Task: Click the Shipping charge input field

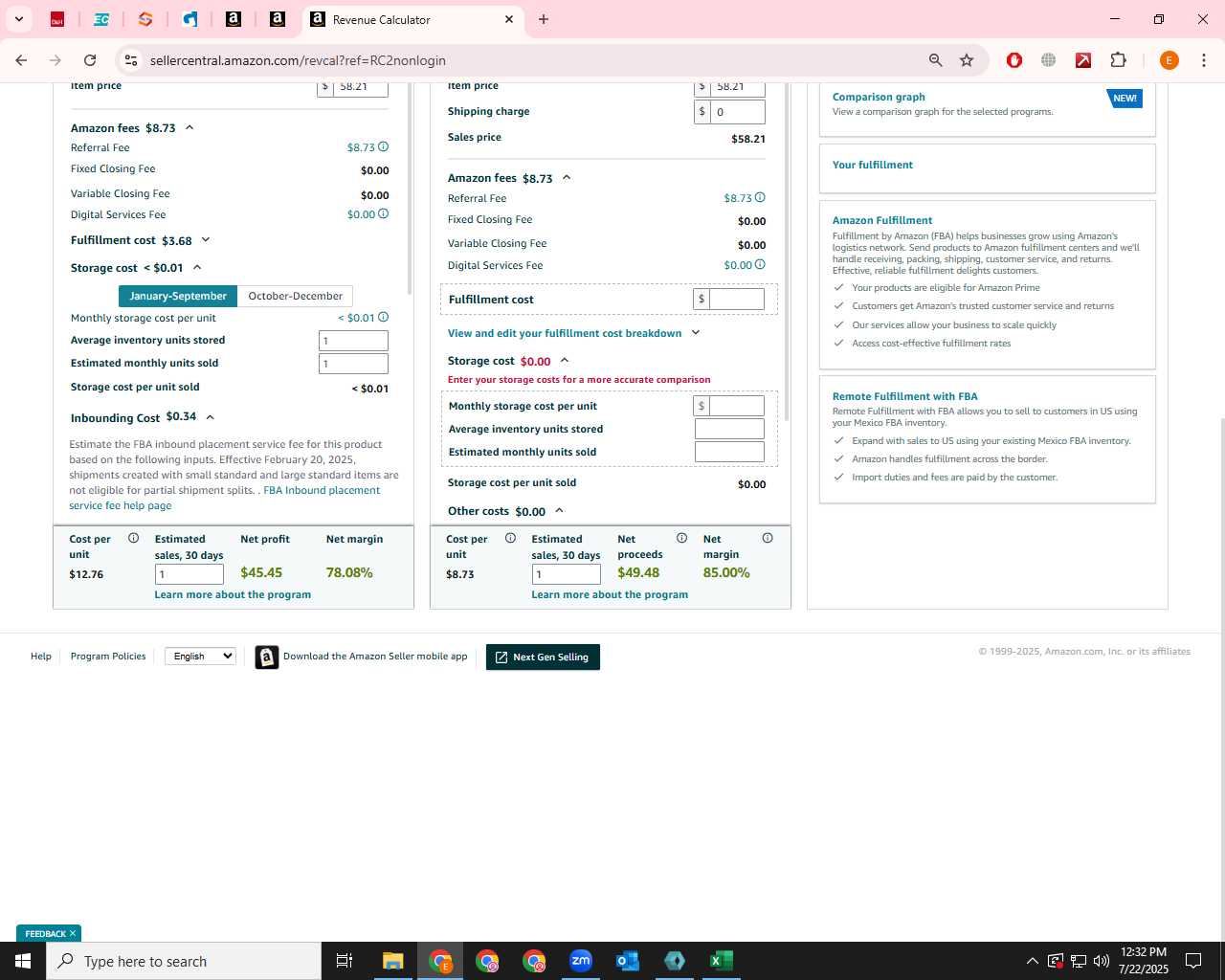Action: pos(737,111)
